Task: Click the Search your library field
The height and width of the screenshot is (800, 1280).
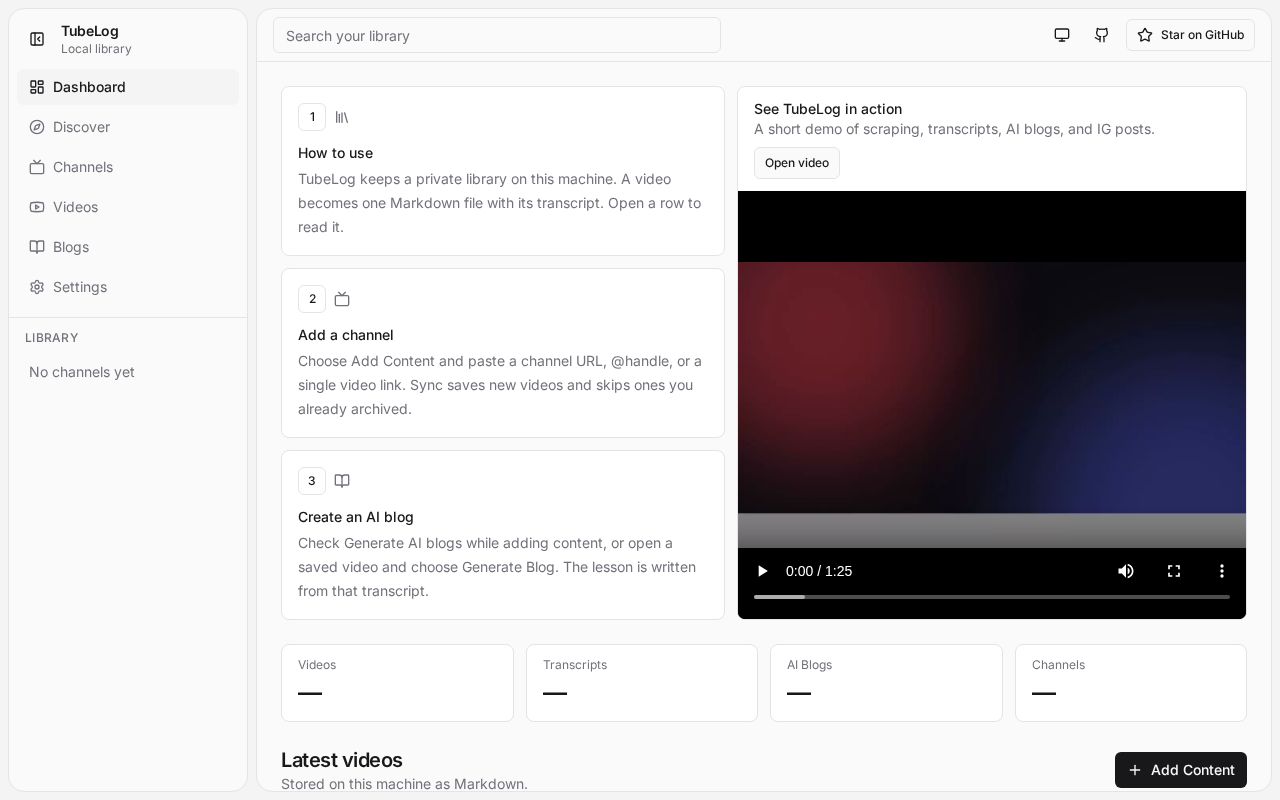Action: click(x=497, y=35)
